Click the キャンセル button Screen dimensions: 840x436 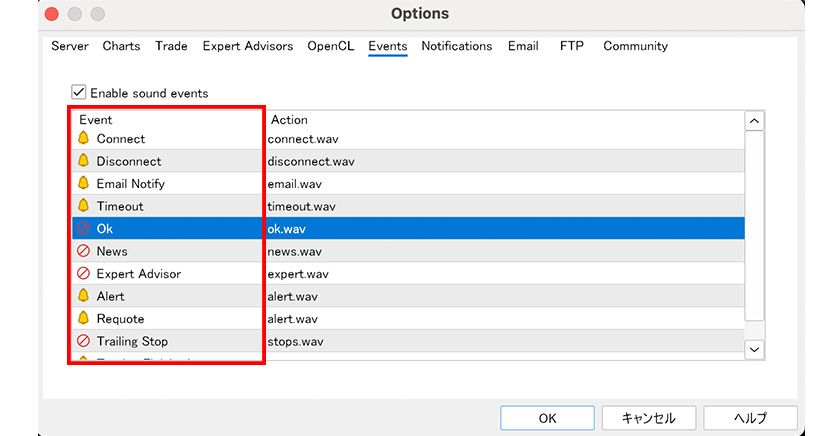tap(648, 418)
